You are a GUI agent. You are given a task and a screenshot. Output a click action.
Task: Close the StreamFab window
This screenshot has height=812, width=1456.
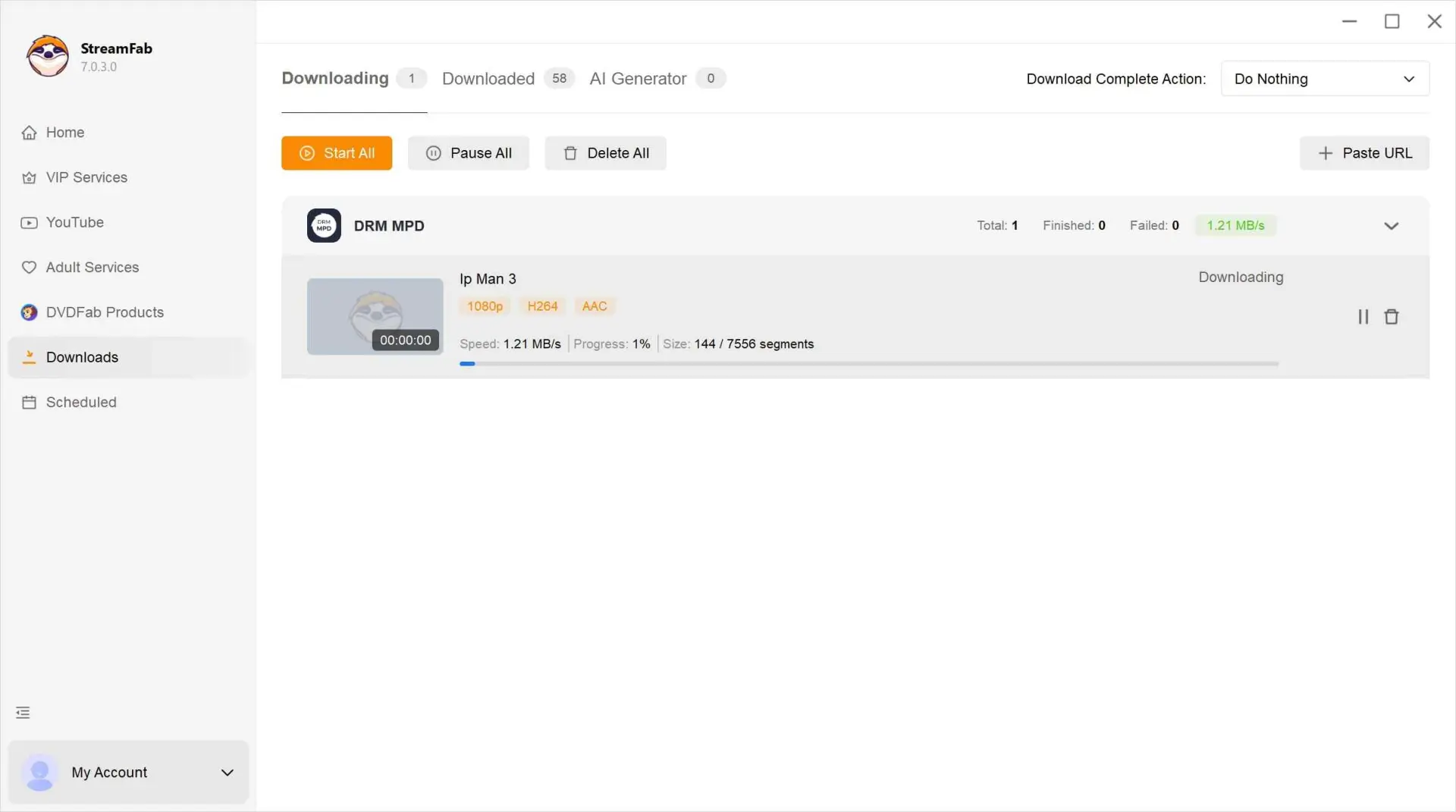click(1434, 21)
